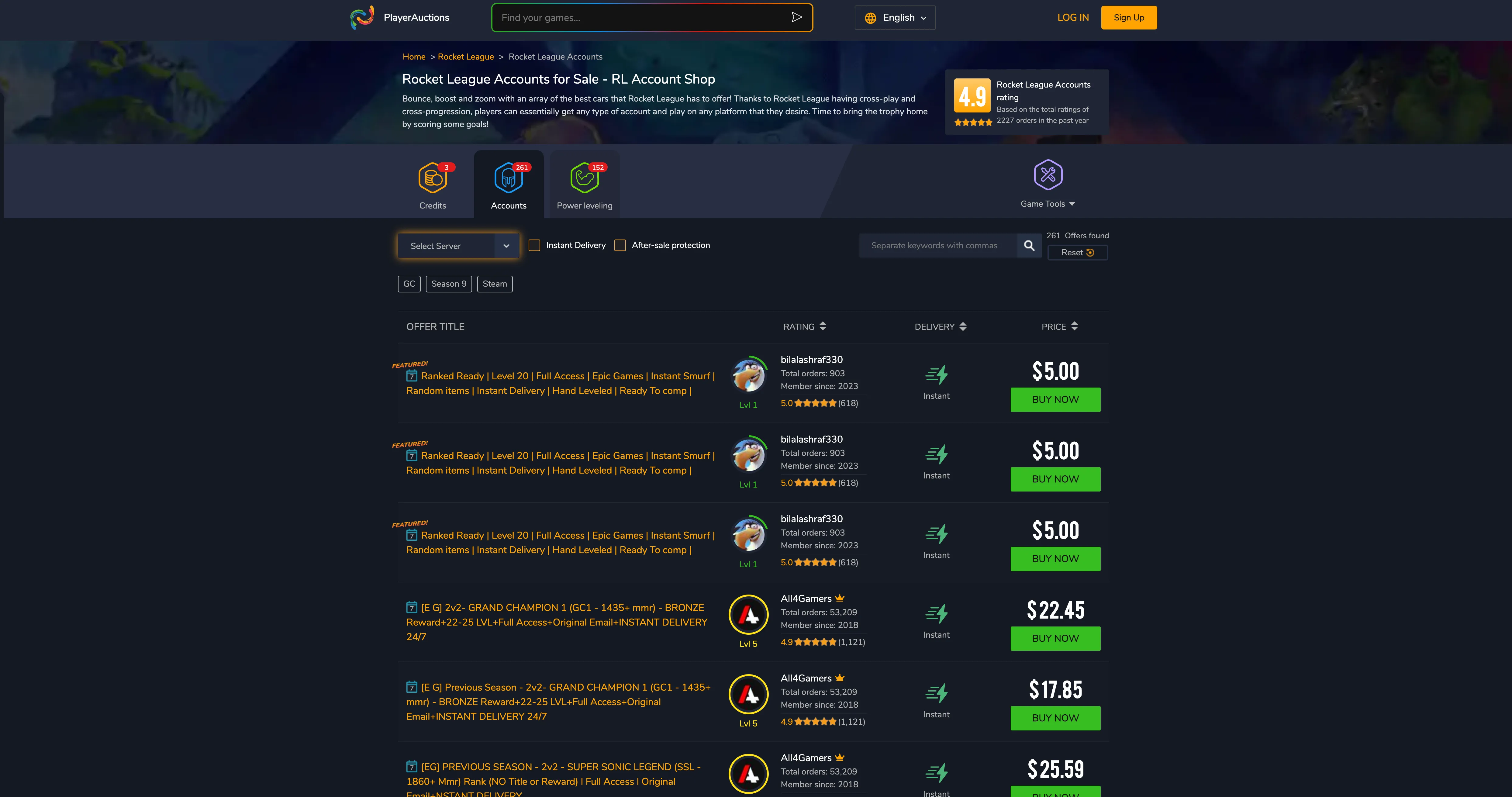The width and height of the screenshot is (1512, 797).
Task: Sort offers by the PRICE column
Action: (1059, 326)
